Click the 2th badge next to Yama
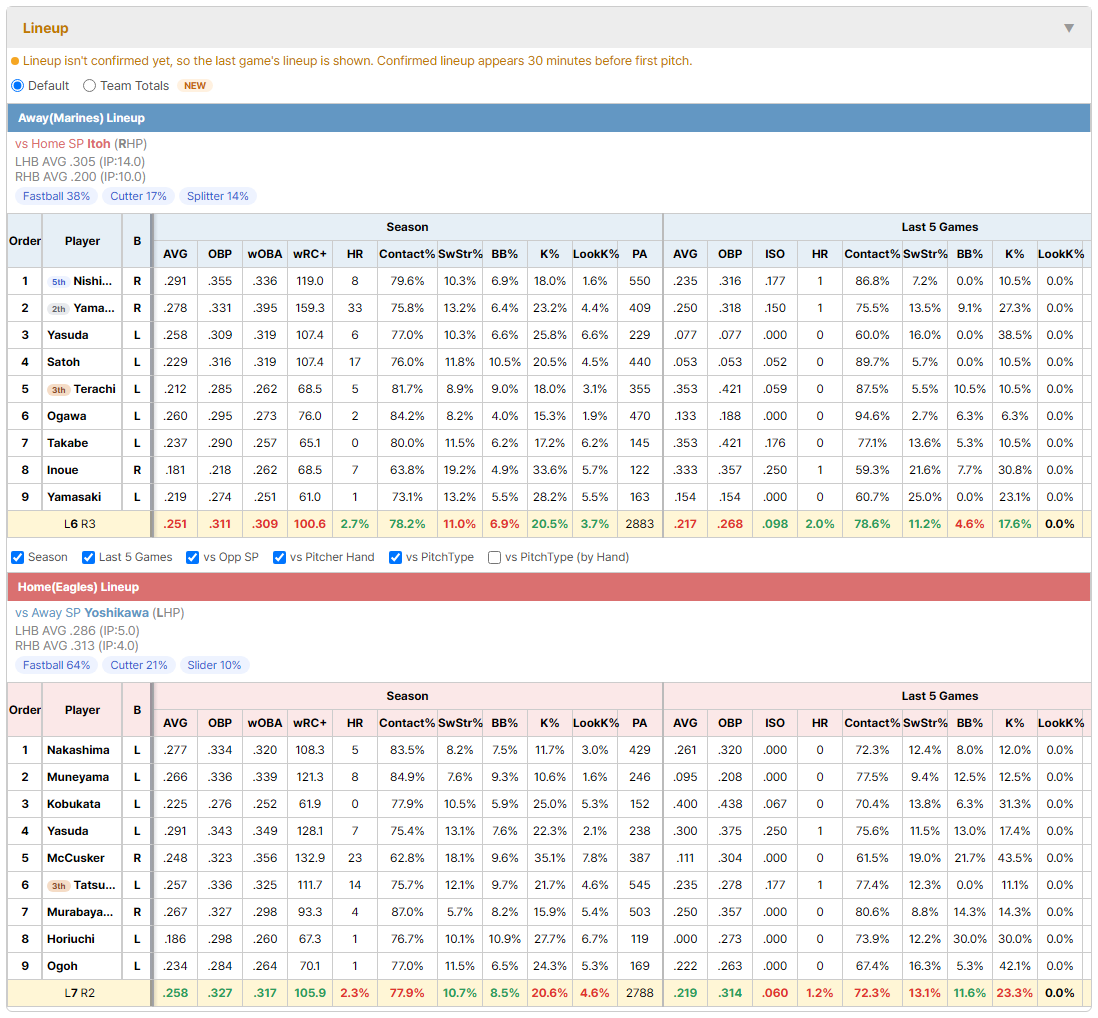This screenshot has height=1018, width=1098. coord(59,309)
